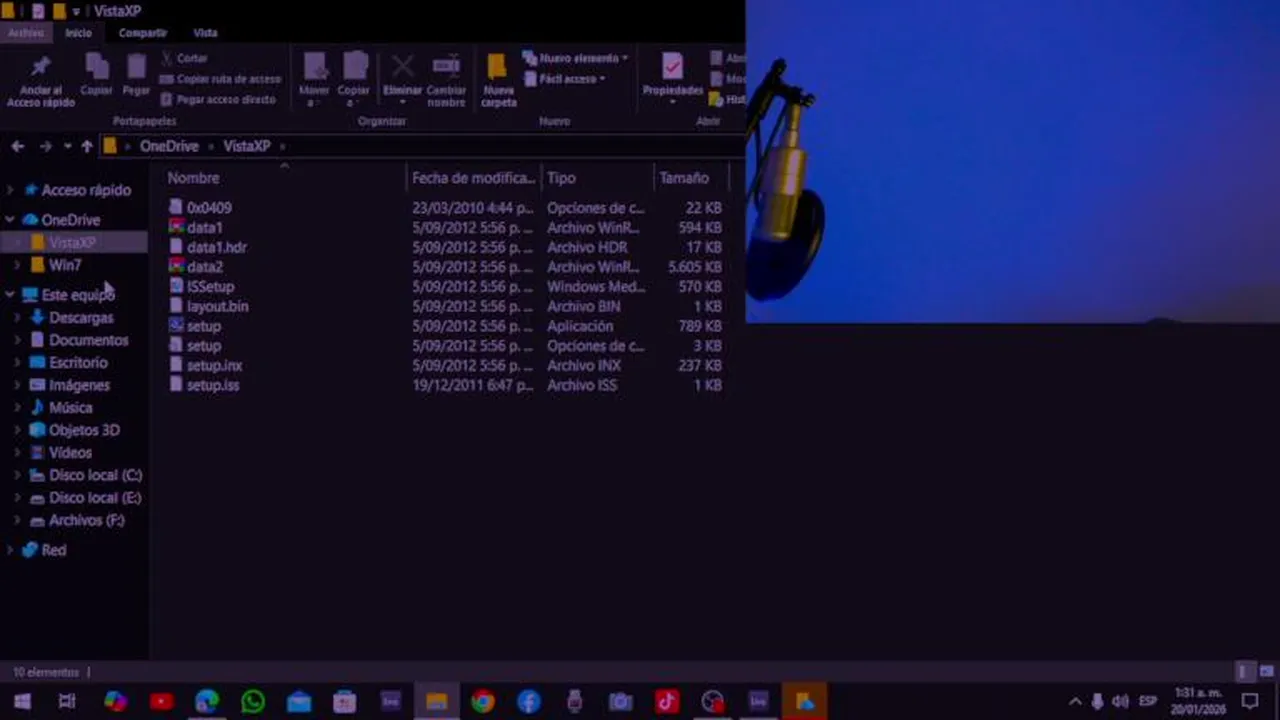Open Propiedades in the ribbon

(x=672, y=78)
